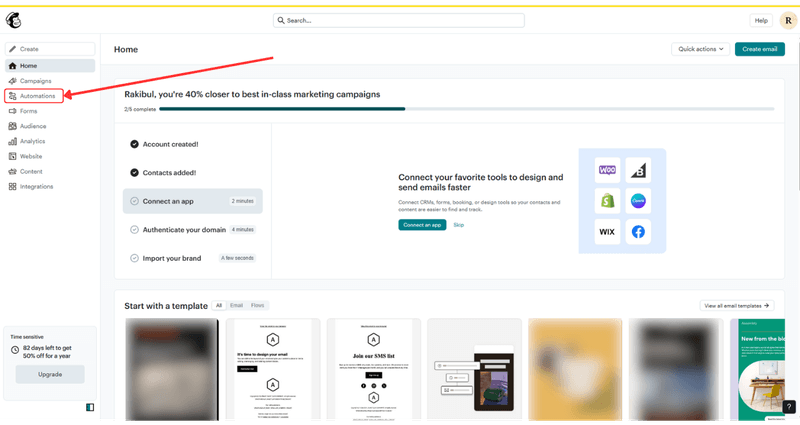Screen dimensions: 800x425
Task: Click the Skip link
Action: (x=459, y=225)
